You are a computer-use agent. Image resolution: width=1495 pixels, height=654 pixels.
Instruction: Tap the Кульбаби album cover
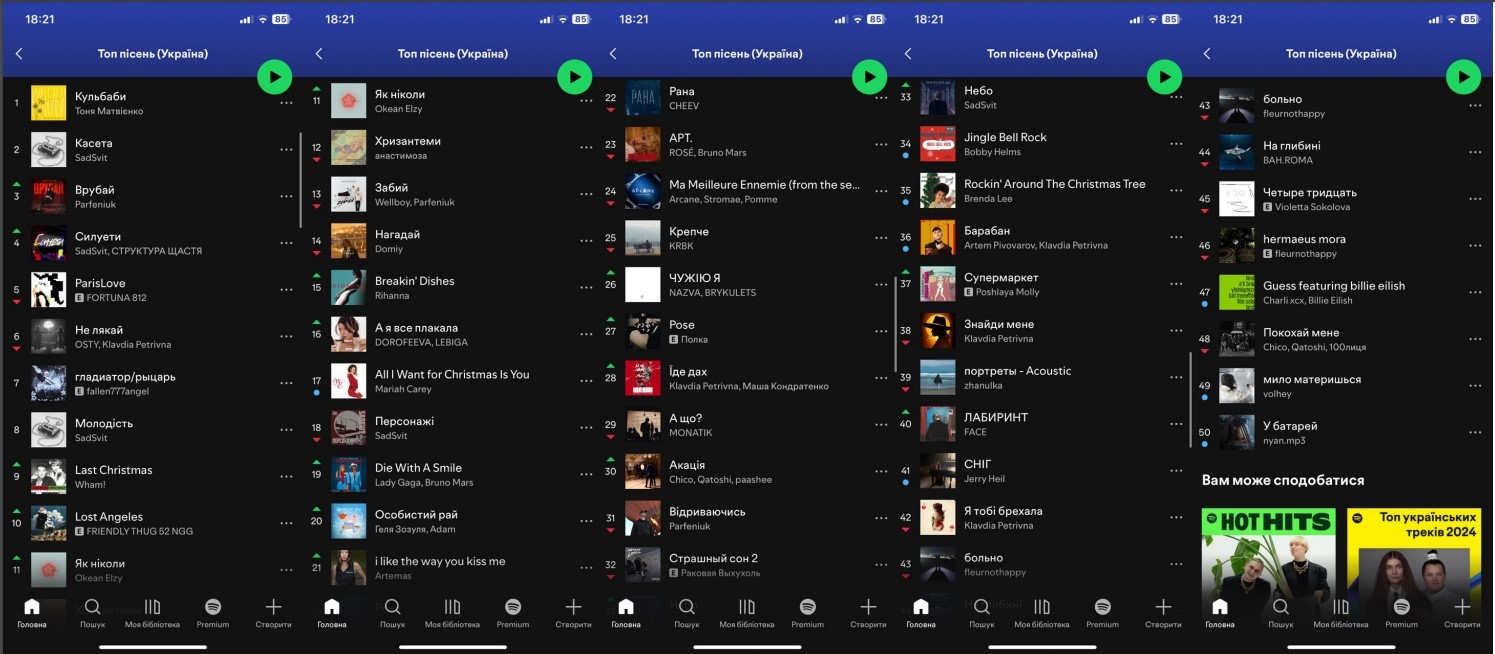pos(48,103)
